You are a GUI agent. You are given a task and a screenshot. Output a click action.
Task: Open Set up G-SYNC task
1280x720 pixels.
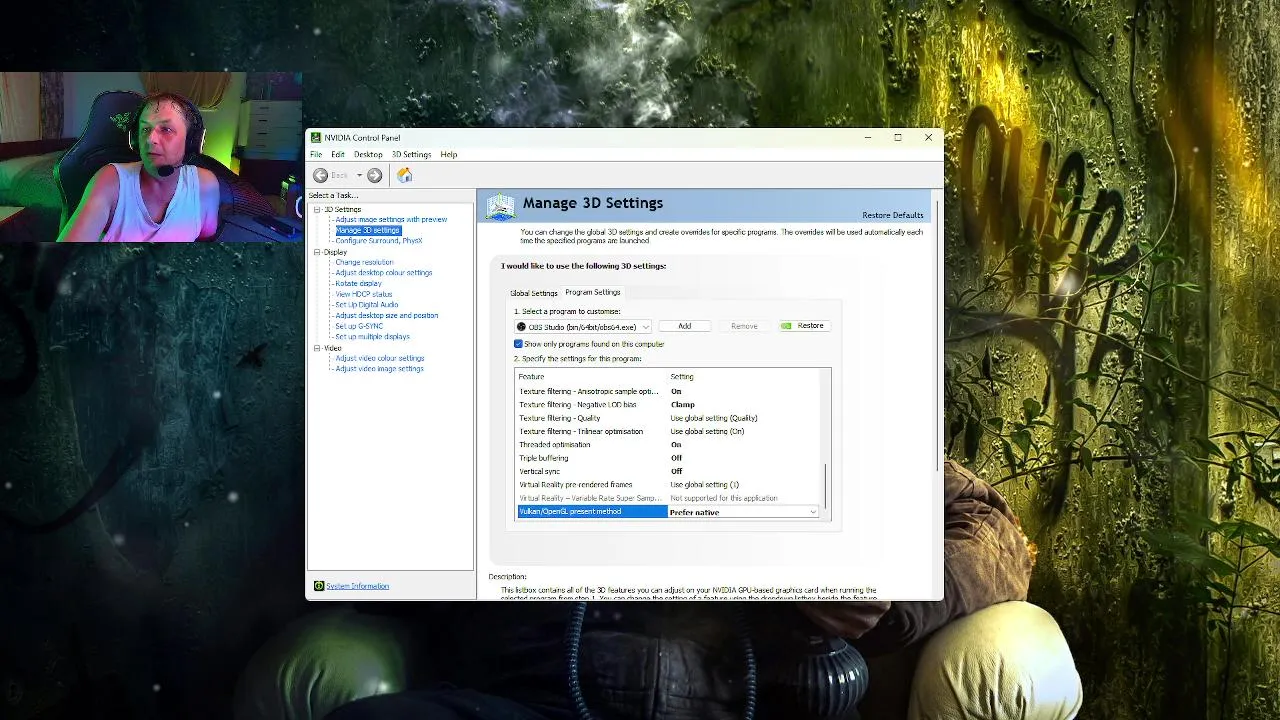[x=359, y=326]
